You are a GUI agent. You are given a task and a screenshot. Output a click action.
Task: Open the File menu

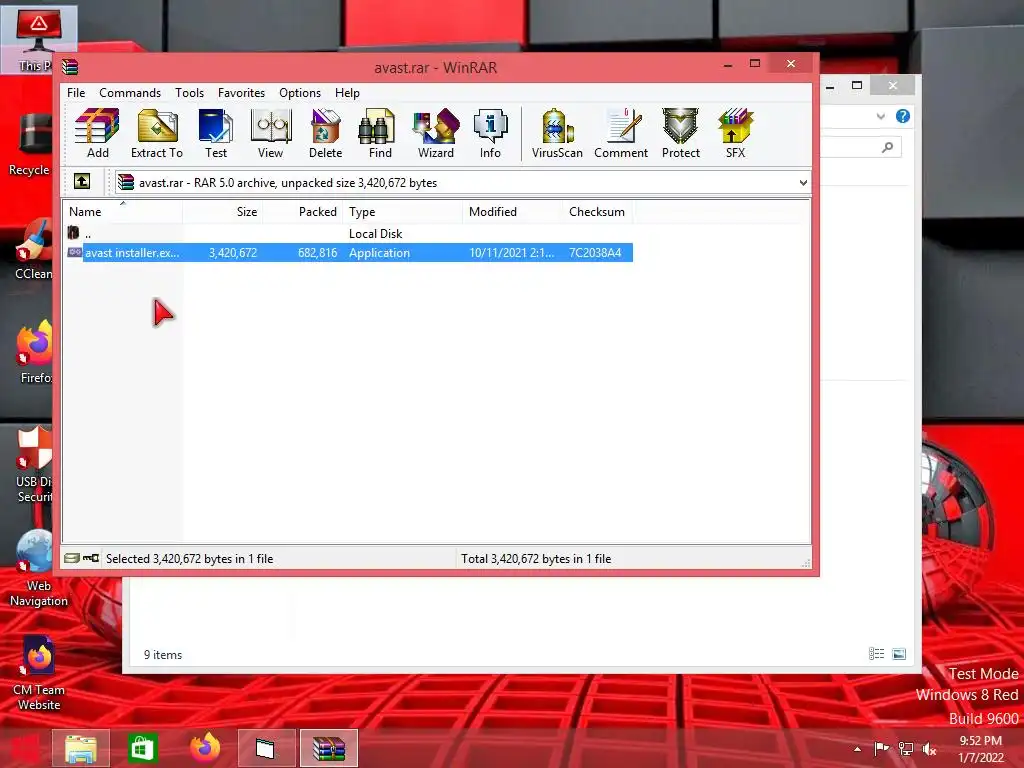point(76,93)
